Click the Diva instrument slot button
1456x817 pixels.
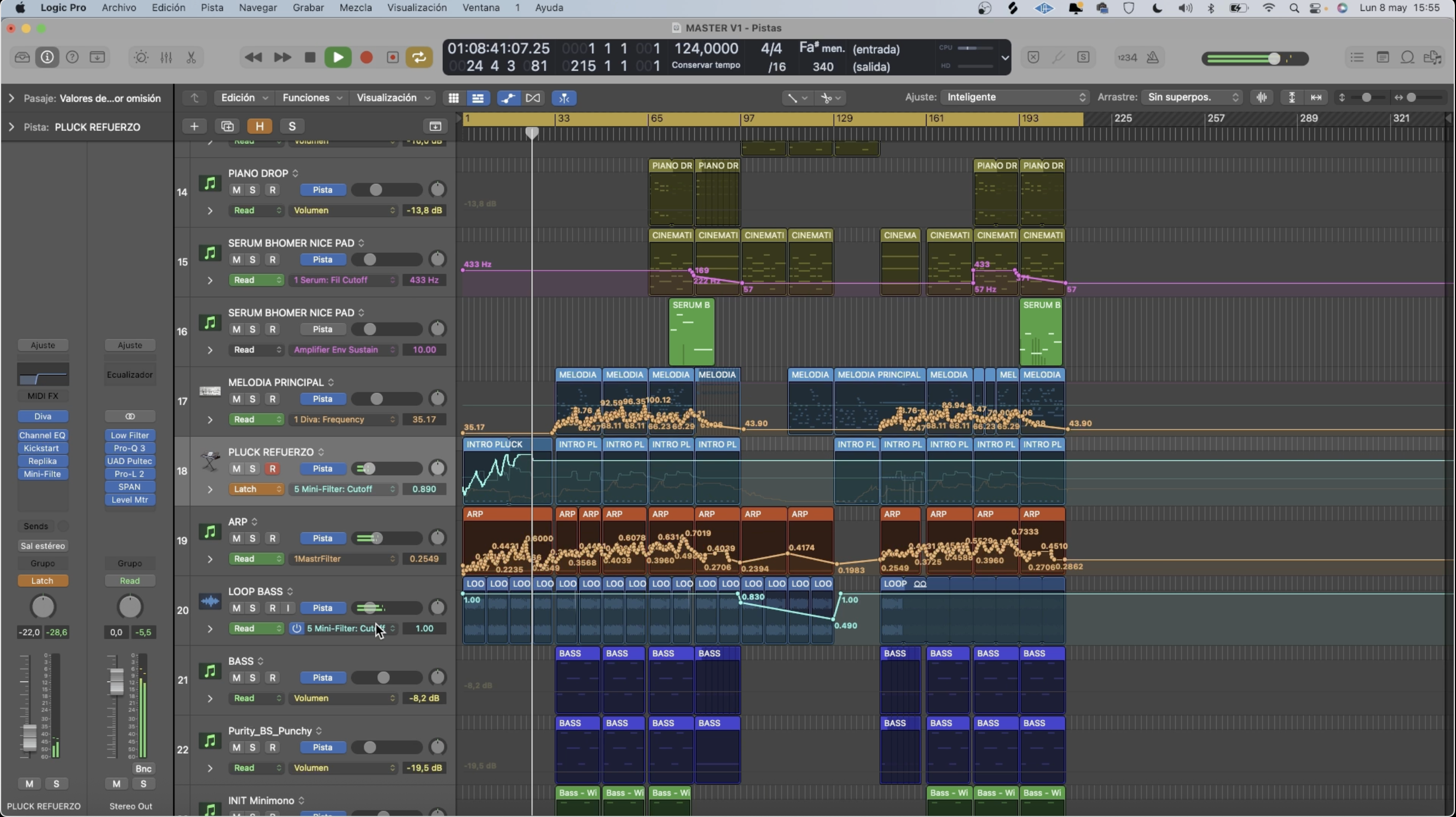[43, 416]
